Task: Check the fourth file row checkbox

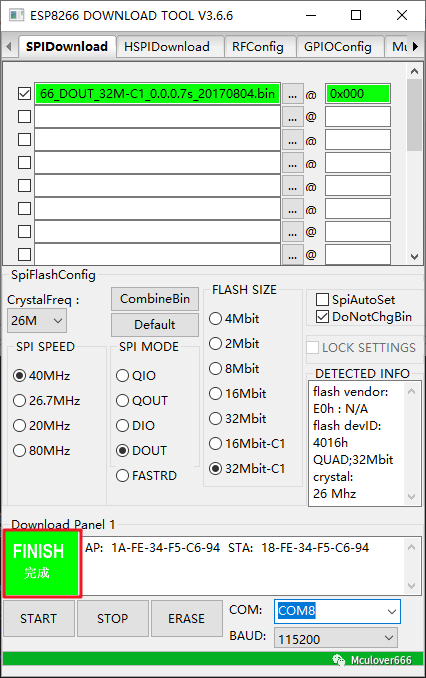Action: pos(24,163)
